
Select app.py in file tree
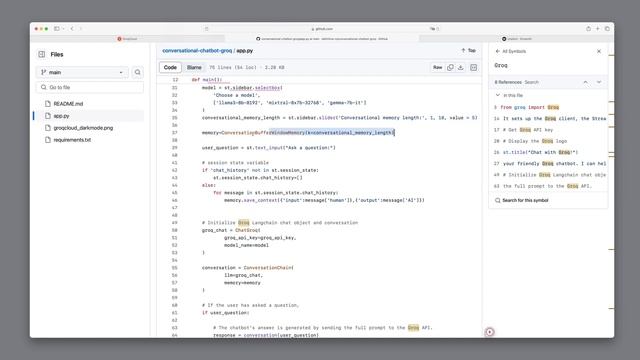pyautogui.click(x=61, y=116)
